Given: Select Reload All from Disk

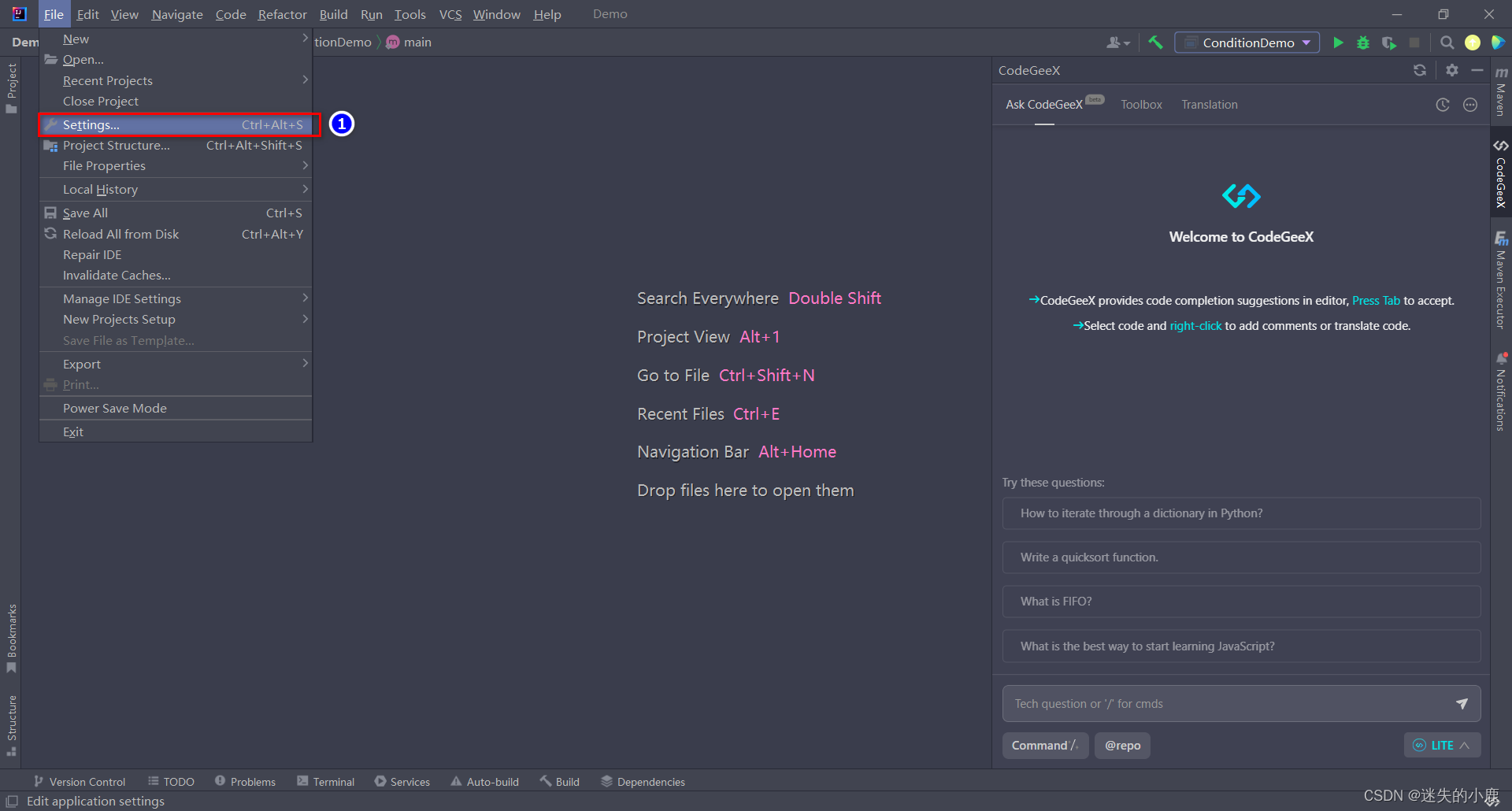Looking at the screenshot, I should (176, 234).
